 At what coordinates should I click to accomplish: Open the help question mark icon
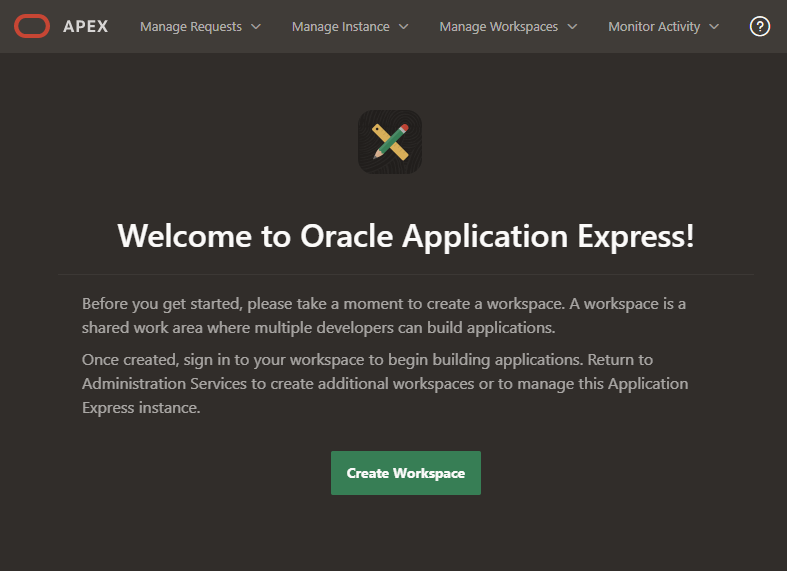pyautogui.click(x=759, y=26)
